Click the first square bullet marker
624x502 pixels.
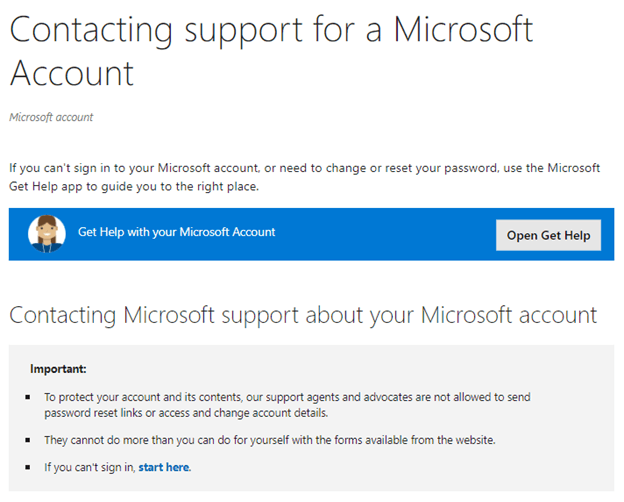pyautogui.click(x=28, y=397)
